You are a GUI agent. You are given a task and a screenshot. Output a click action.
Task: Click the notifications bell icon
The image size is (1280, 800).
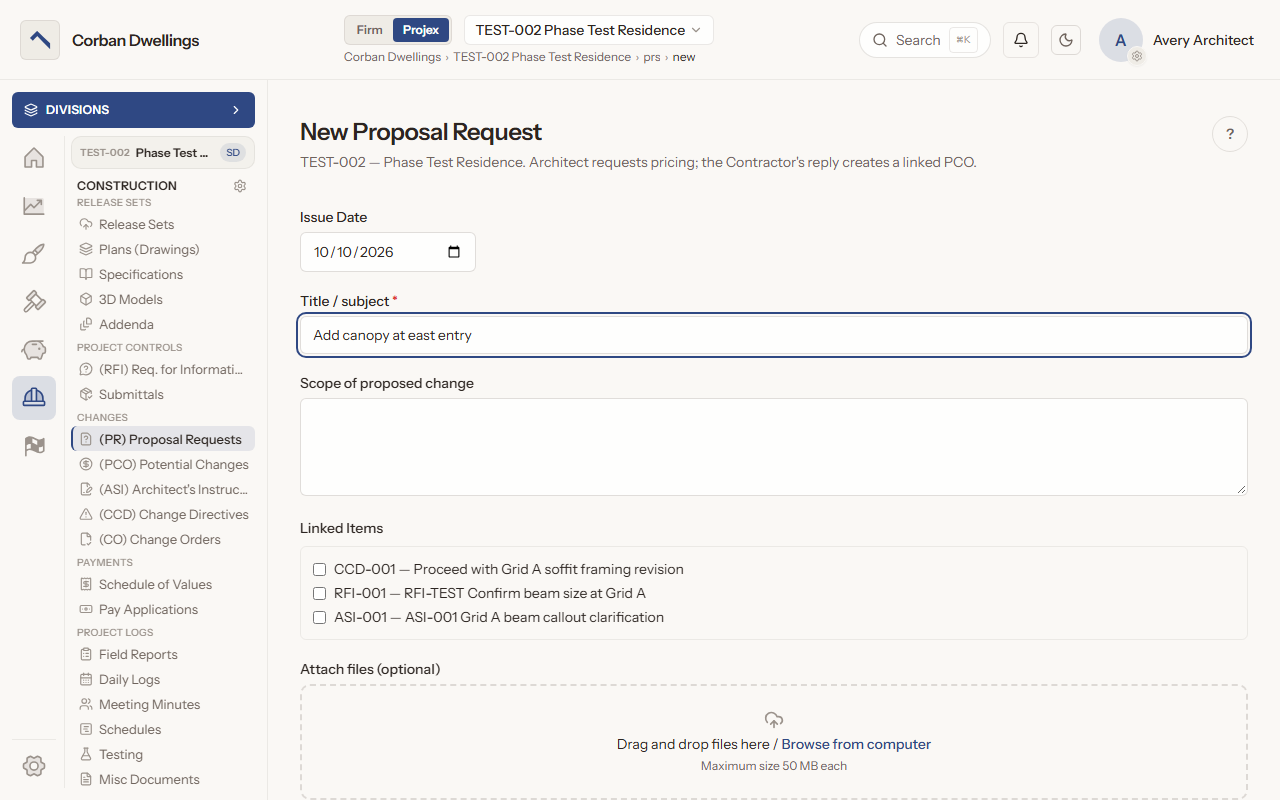coord(1021,40)
